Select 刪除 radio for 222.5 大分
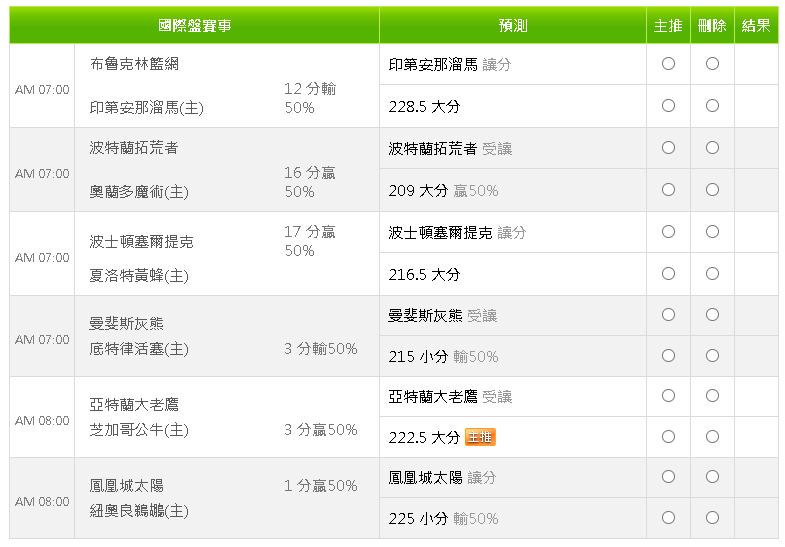The width and height of the screenshot is (785, 547). (x=712, y=437)
